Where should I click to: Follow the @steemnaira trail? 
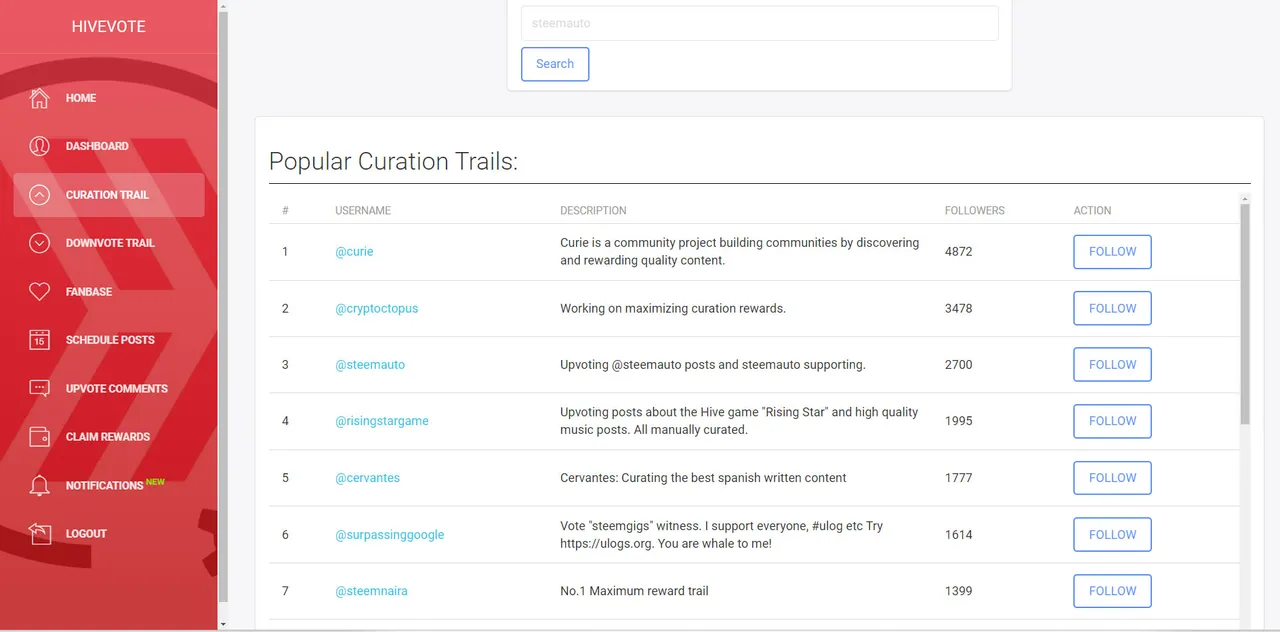(x=1112, y=591)
